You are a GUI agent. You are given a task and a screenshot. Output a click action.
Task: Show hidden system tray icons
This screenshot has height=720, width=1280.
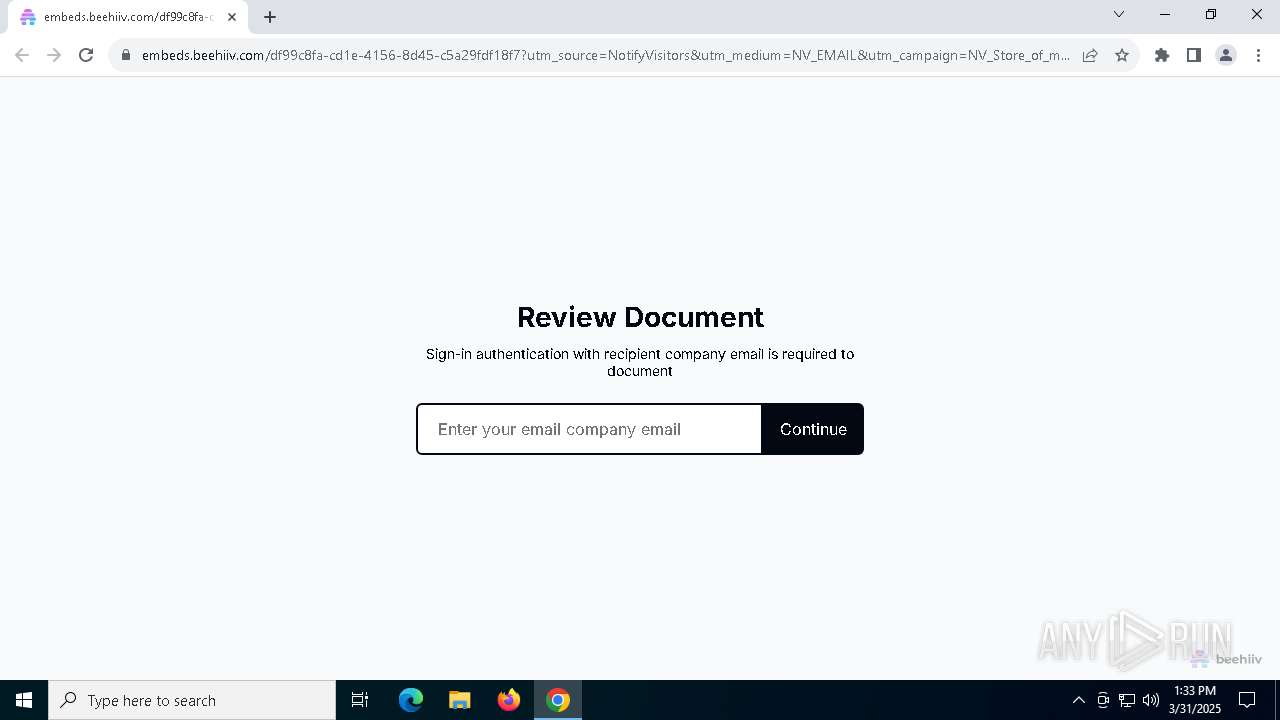tap(1078, 700)
